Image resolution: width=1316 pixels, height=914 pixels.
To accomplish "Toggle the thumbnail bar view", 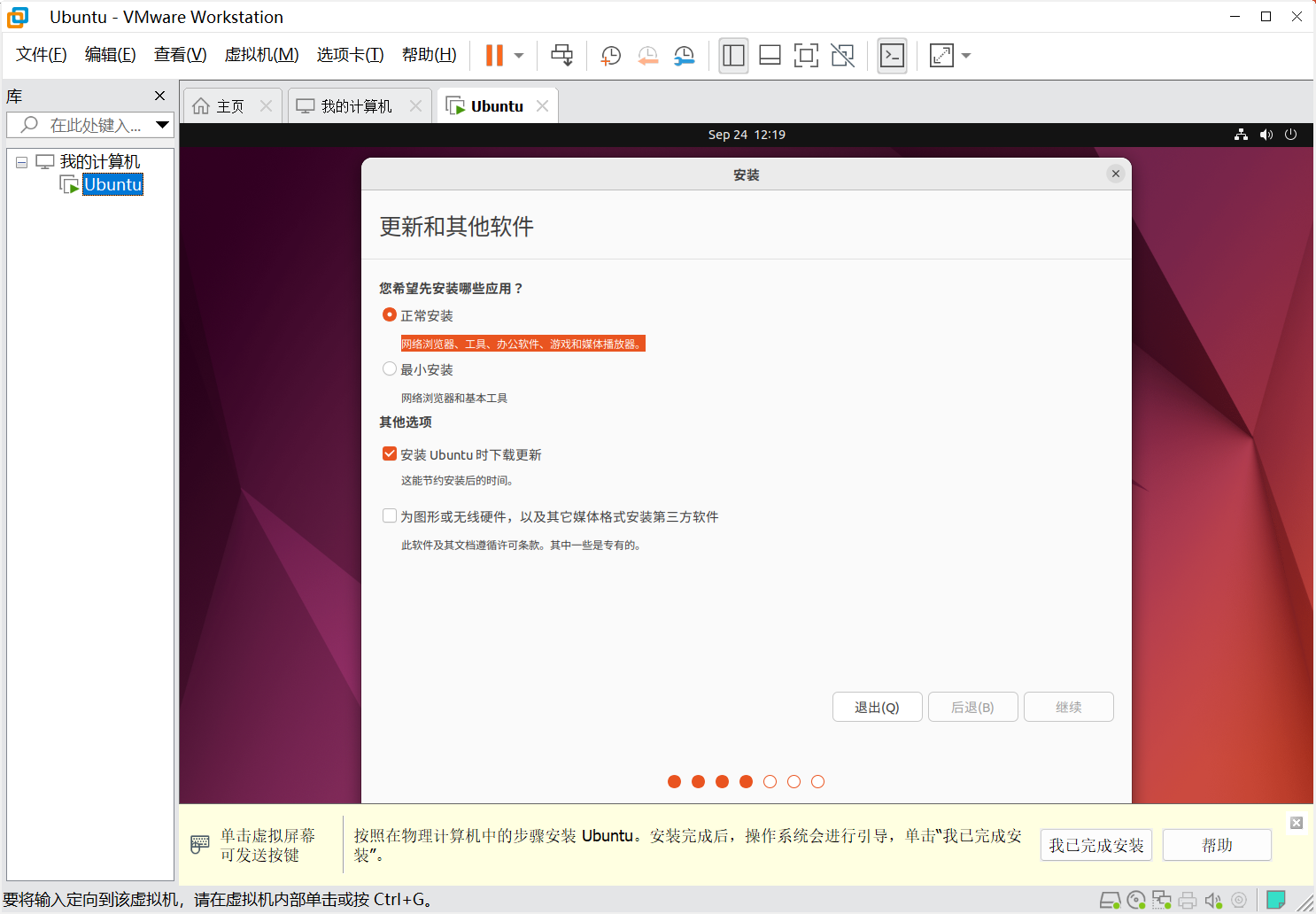I will coord(770,56).
